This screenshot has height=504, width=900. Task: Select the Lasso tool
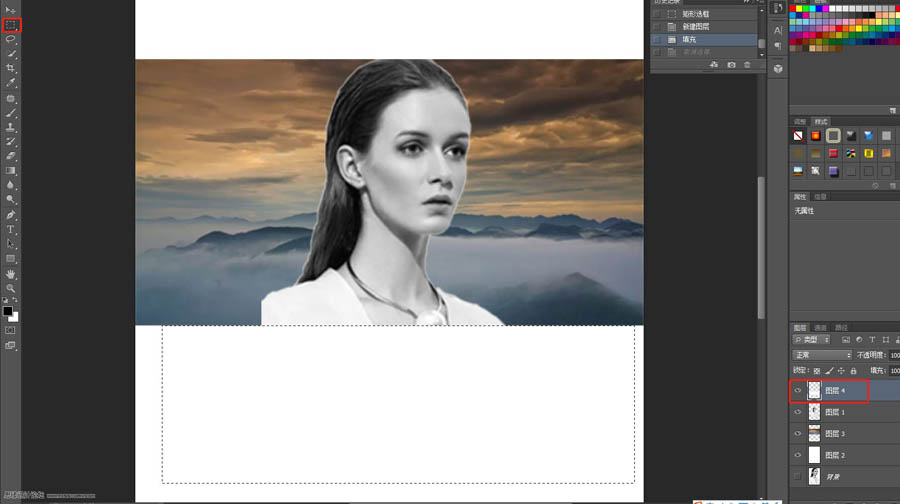coord(10,40)
